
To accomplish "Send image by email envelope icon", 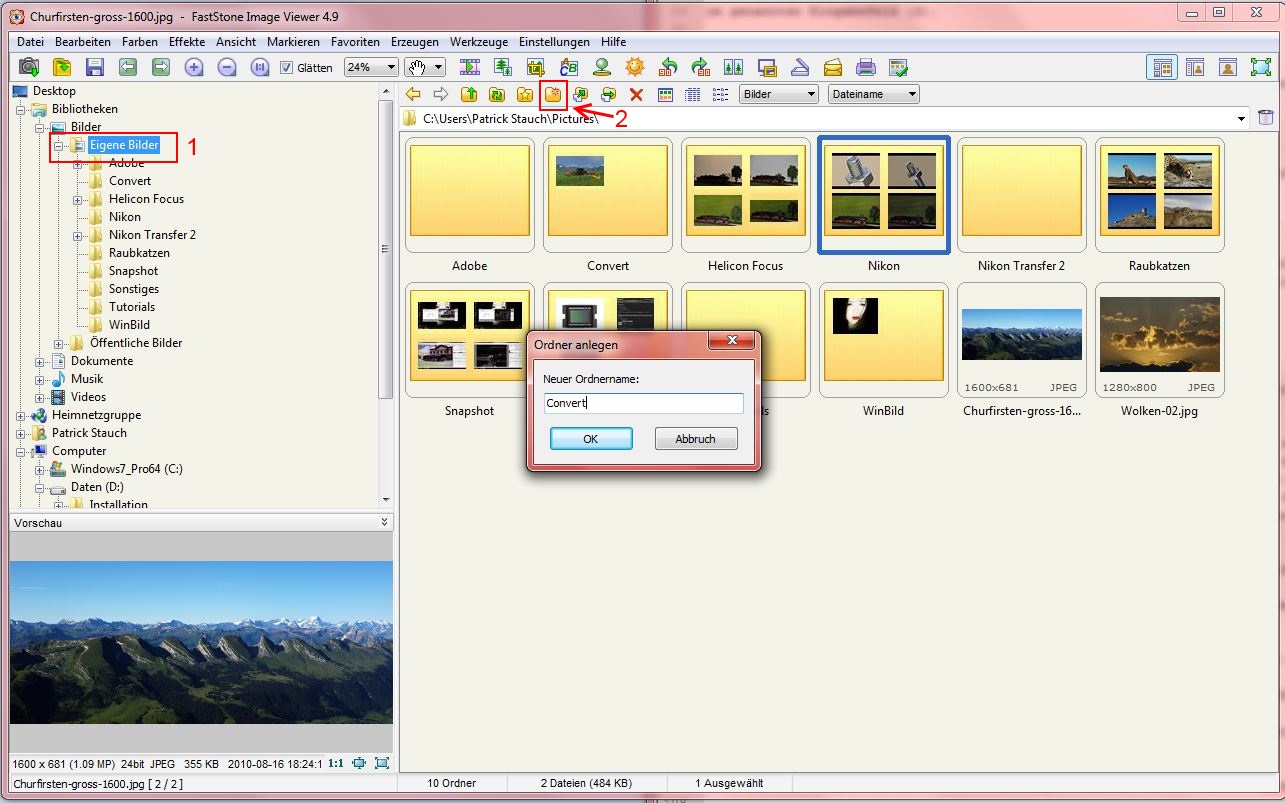I will (x=833, y=67).
